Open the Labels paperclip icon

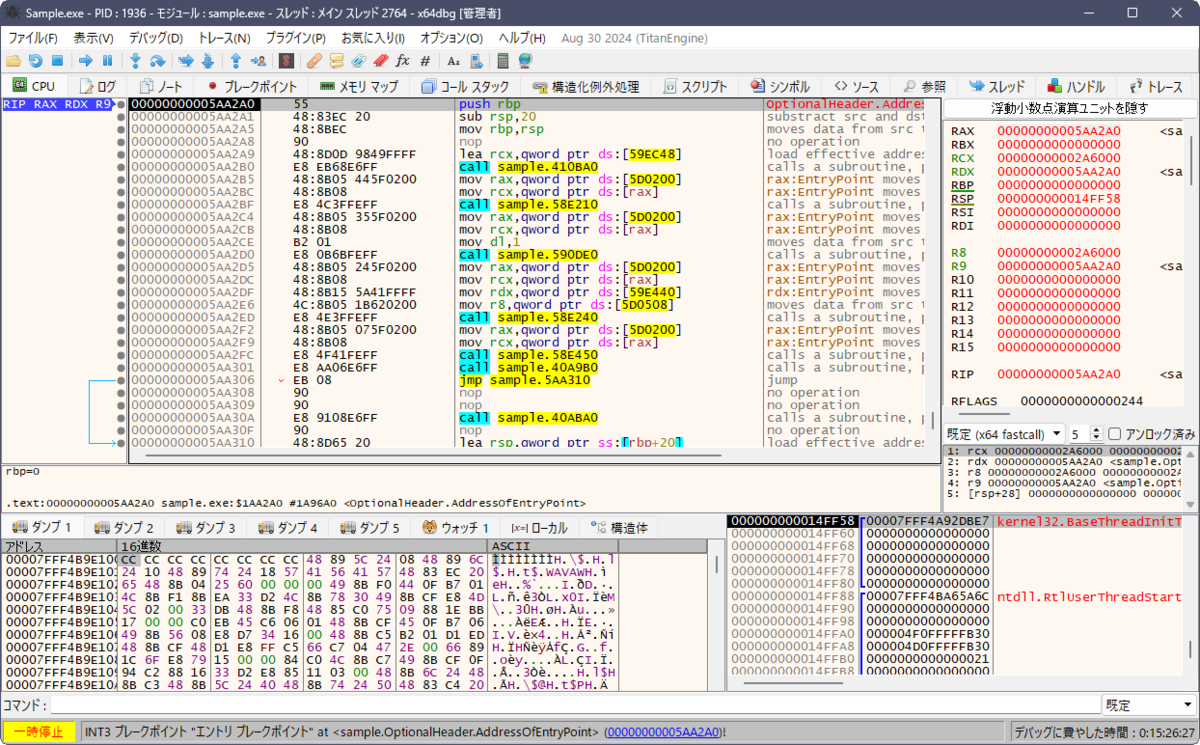(358, 61)
